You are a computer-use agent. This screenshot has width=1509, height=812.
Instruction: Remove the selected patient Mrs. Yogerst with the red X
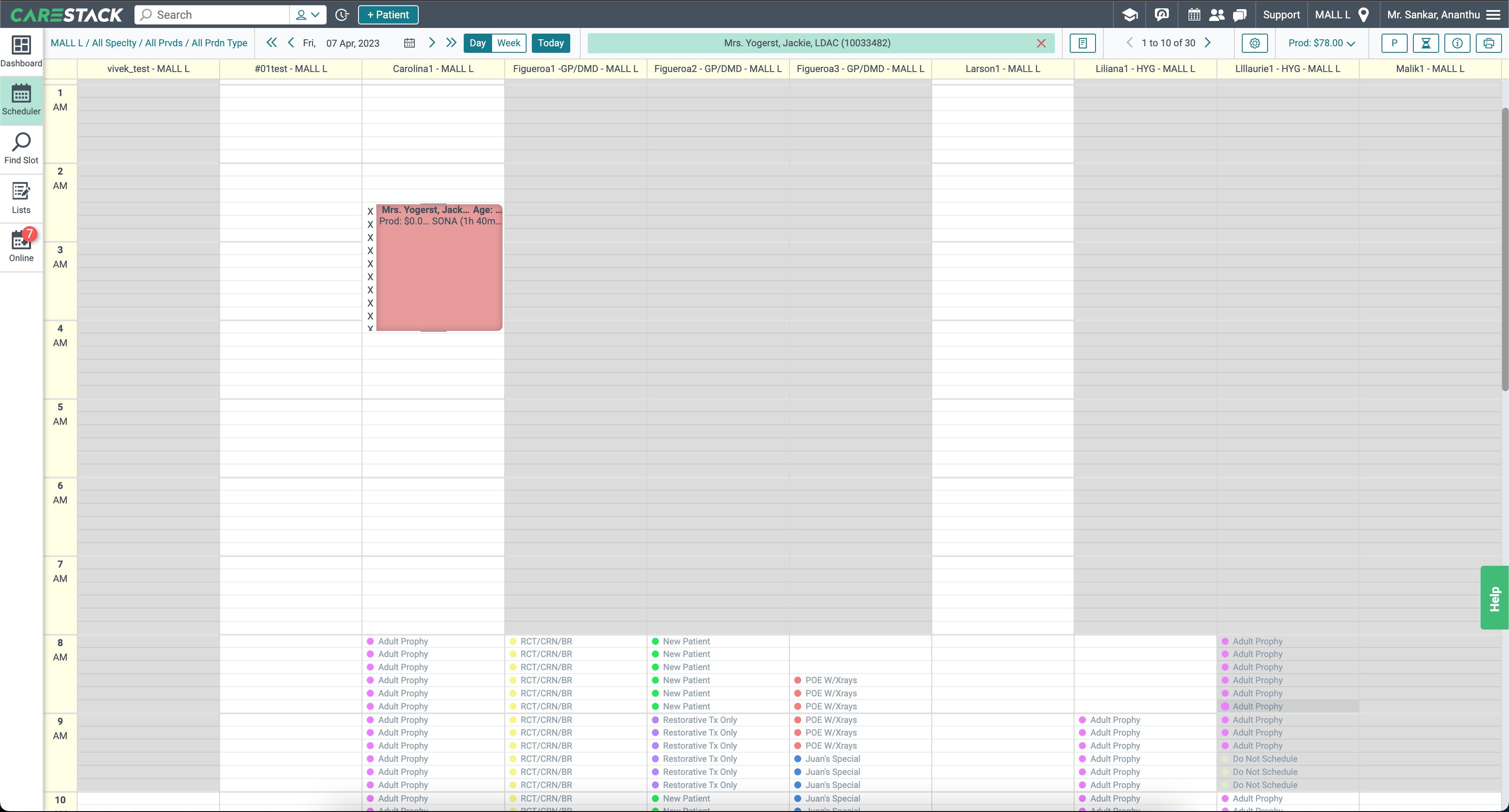tap(1041, 43)
